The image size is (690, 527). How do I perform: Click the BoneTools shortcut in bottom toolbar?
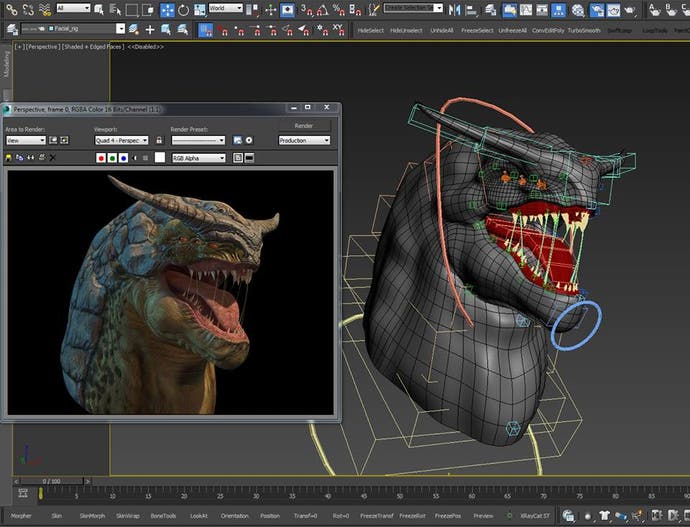click(x=163, y=516)
